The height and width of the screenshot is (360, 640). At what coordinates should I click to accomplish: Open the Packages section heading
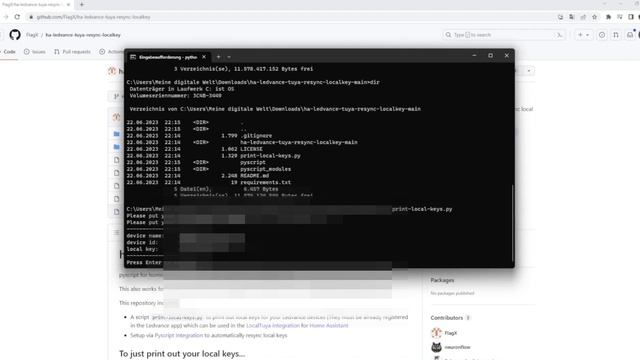(x=442, y=280)
